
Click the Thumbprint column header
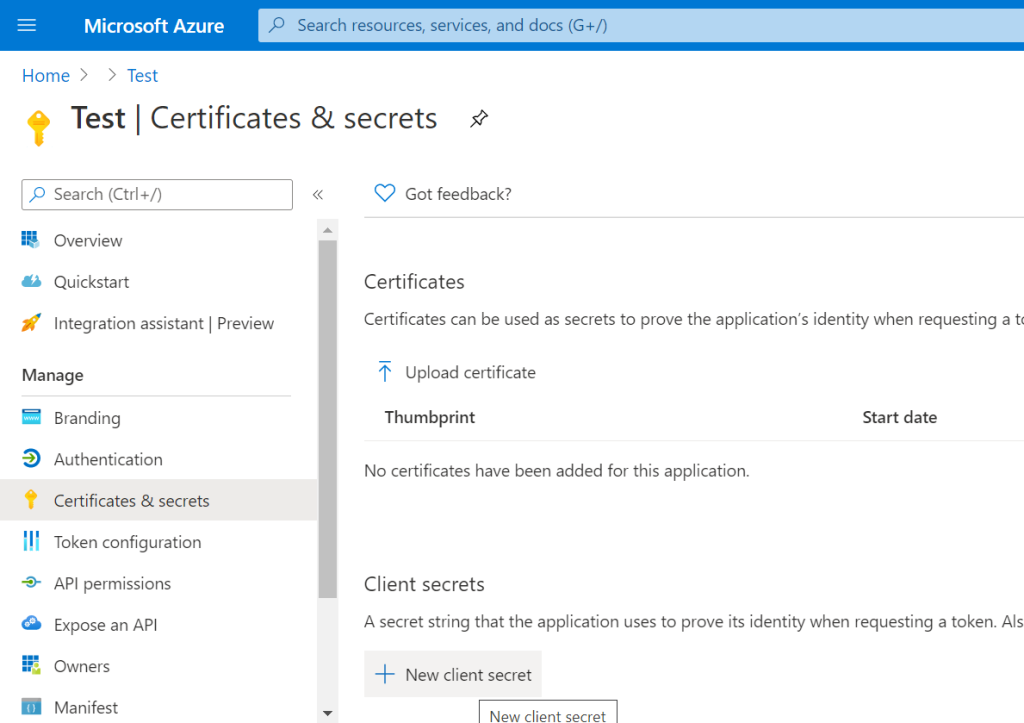430,417
